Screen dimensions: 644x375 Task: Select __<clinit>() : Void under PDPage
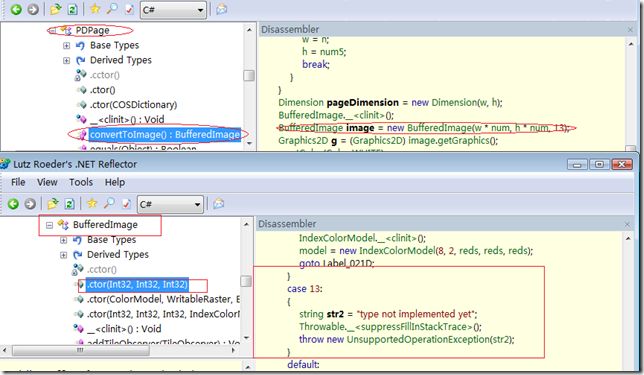click(127, 120)
